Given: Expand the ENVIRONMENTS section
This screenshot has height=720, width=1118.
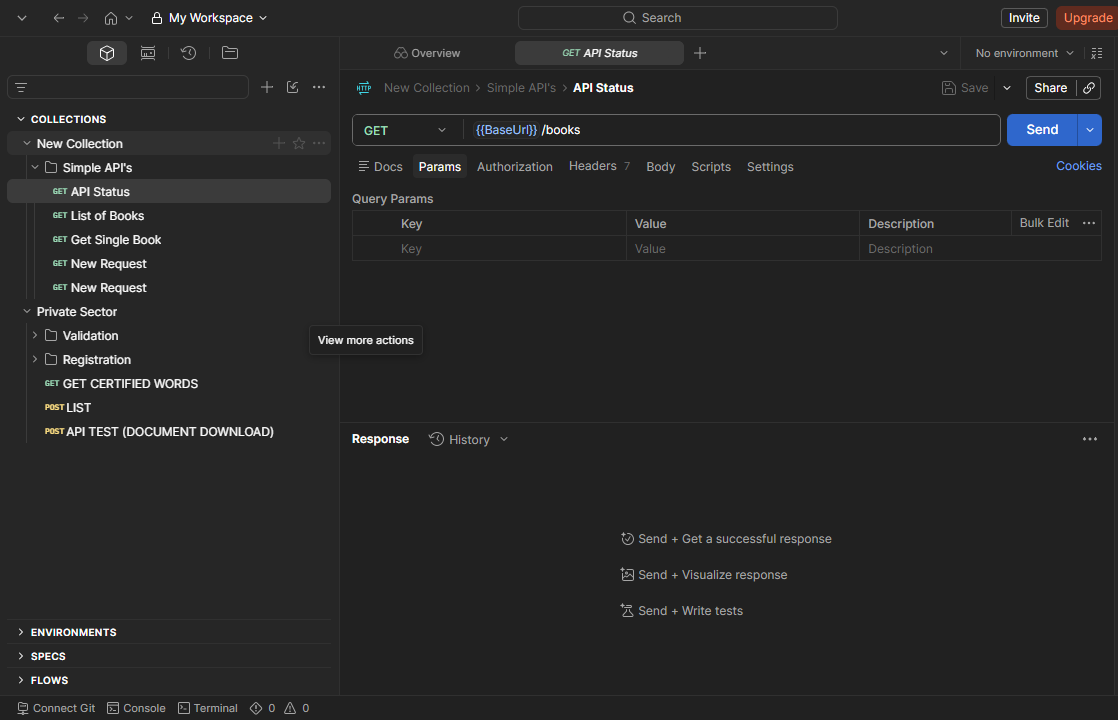Looking at the screenshot, I should (21, 632).
